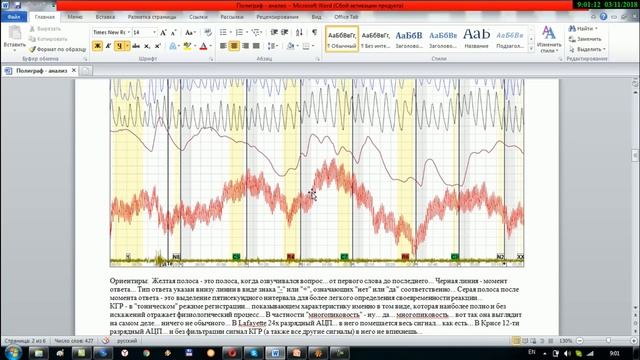The height and width of the screenshot is (360, 640).
Task: Click the Superscript icon
Action: coord(158,46)
